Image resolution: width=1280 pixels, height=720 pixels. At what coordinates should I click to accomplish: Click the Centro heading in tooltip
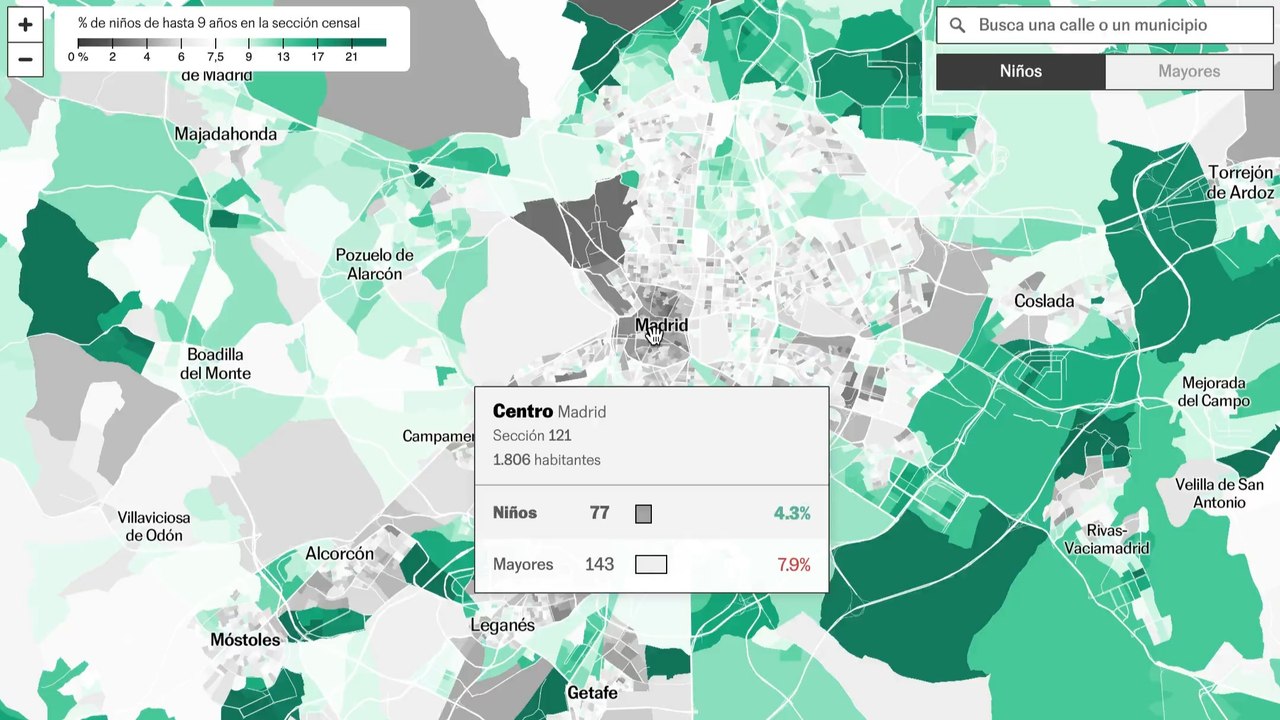tap(523, 411)
